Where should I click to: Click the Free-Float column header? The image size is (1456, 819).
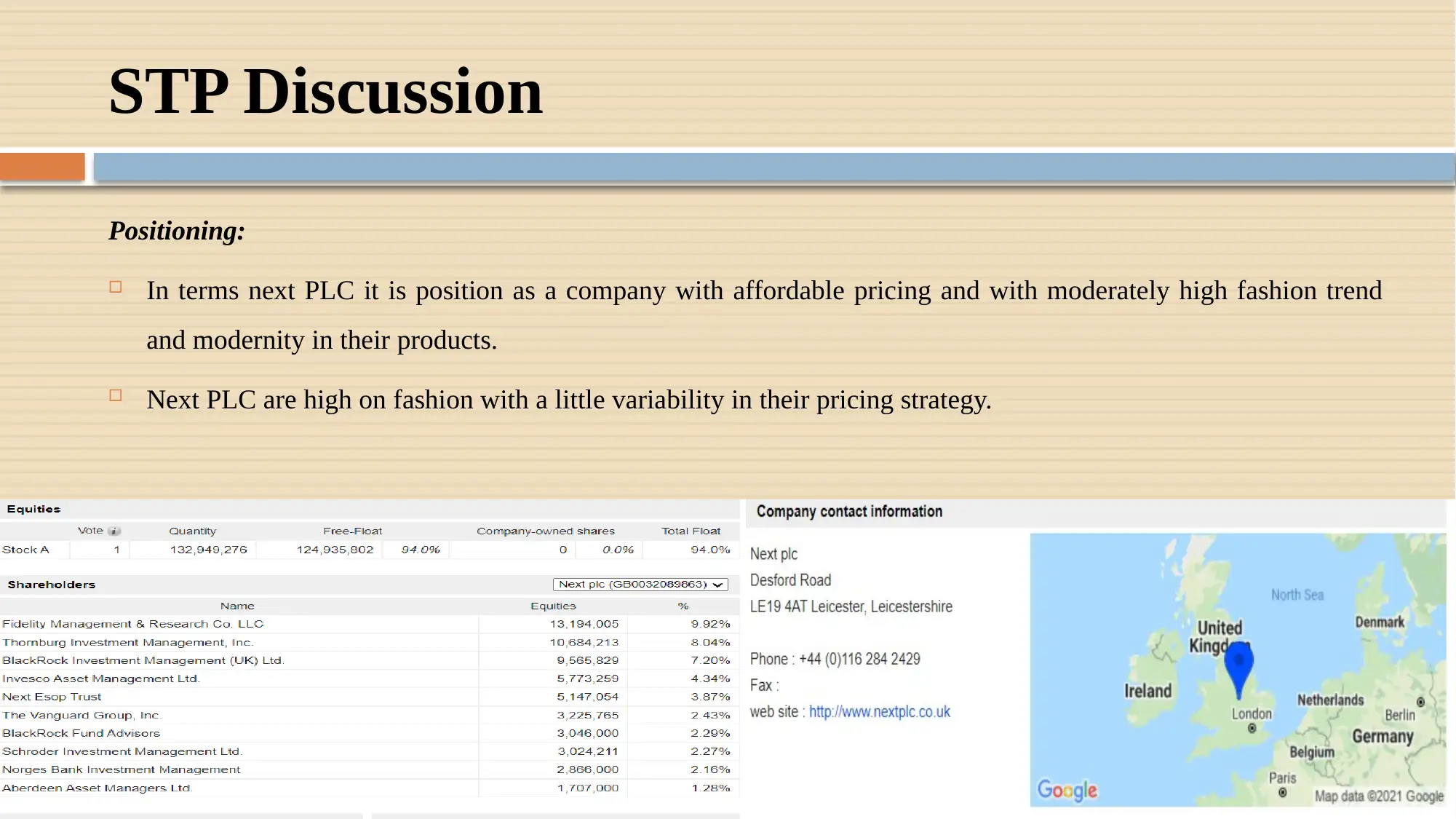pyautogui.click(x=353, y=531)
